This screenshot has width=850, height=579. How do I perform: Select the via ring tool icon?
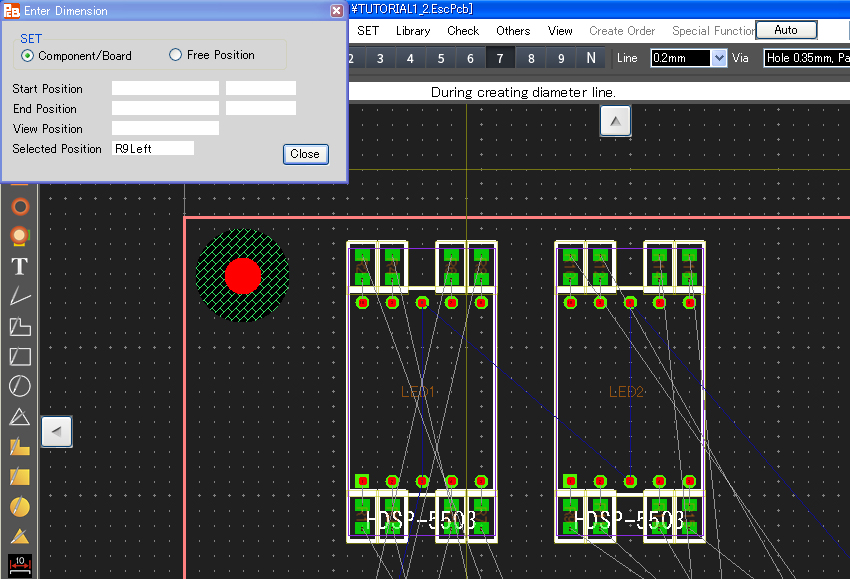[20, 207]
